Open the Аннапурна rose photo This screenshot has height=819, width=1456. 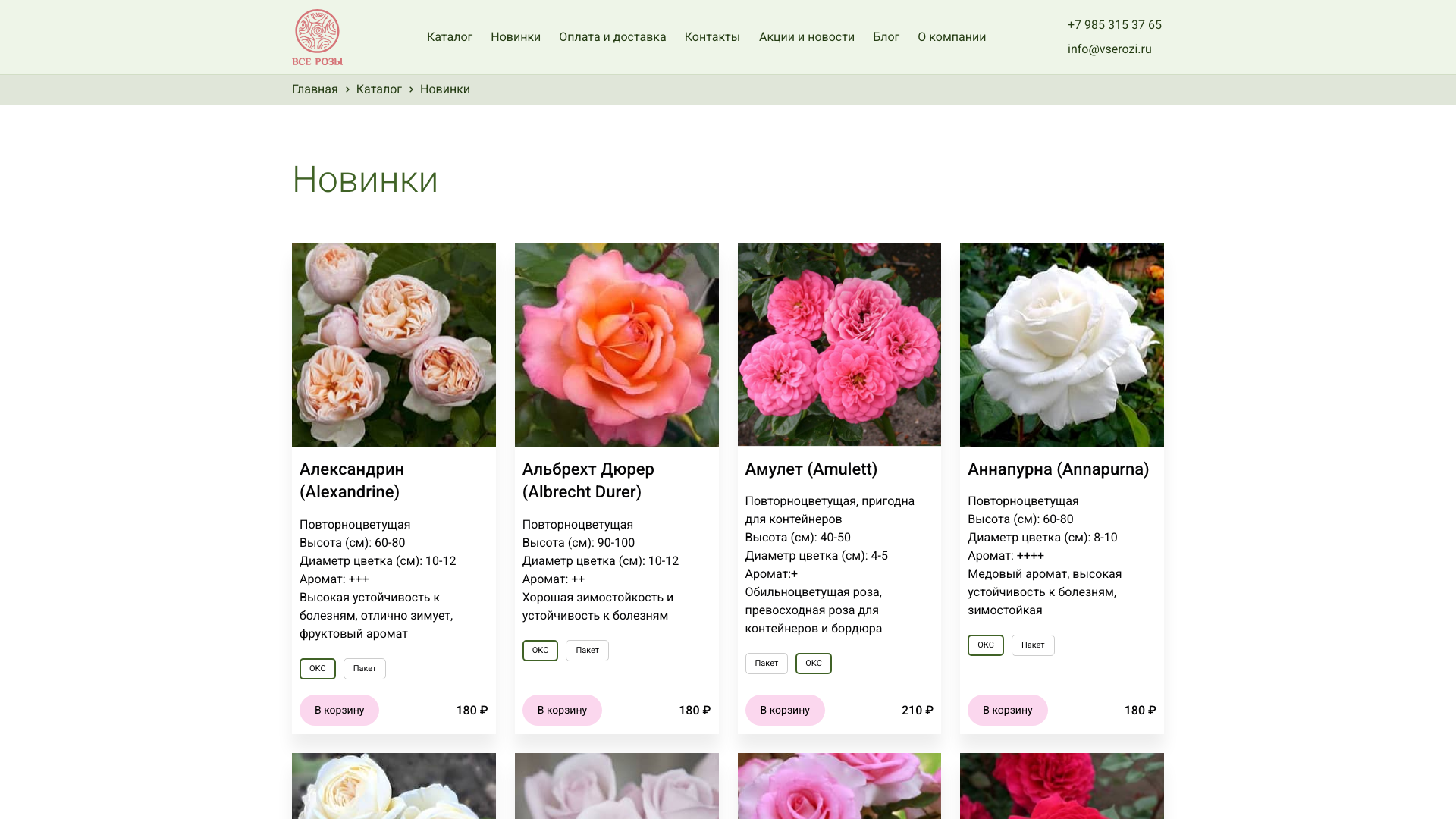tap(1062, 345)
